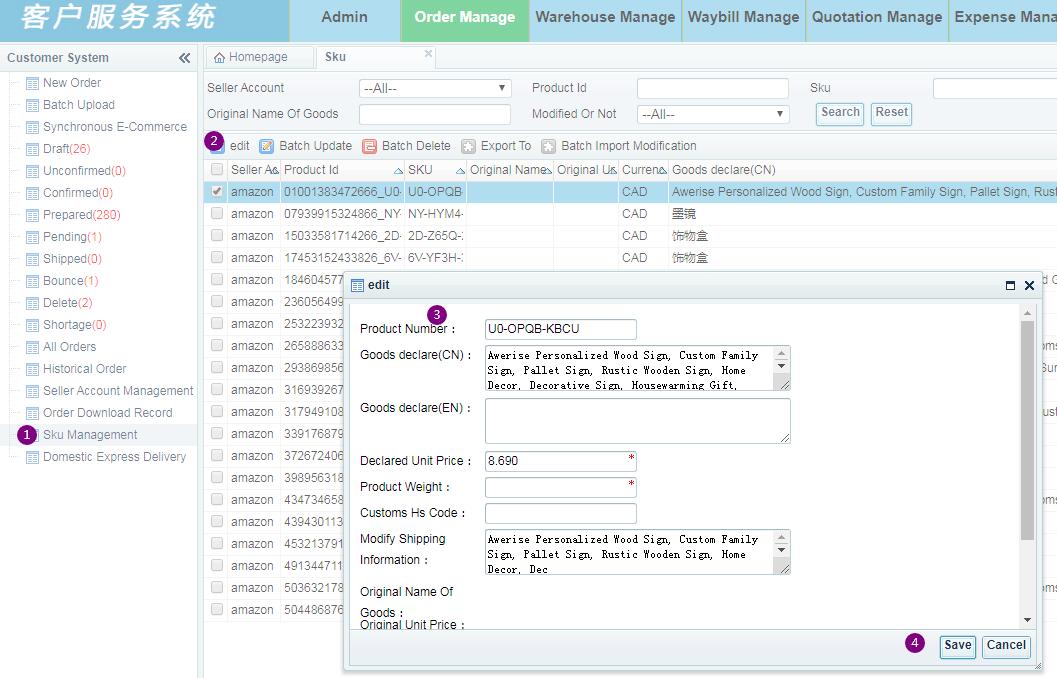Check the row with Product Id 265888633
This screenshot has width=1057, height=678.
pos(216,345)
